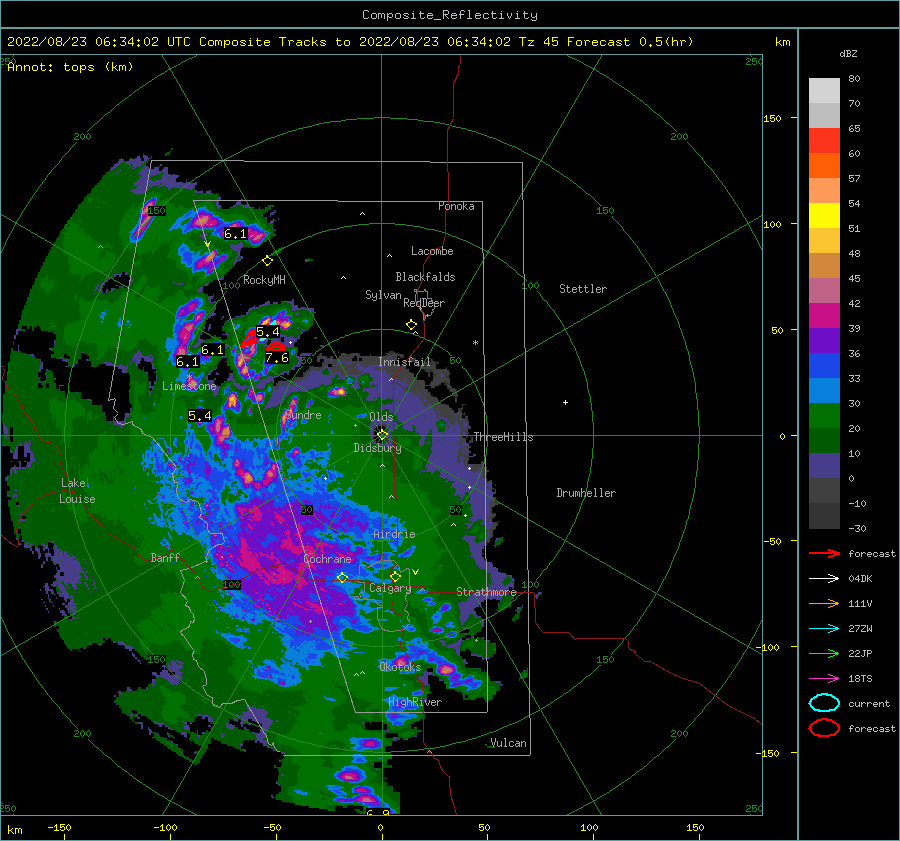Click the yellow diamond marker below RedDeer

coord(412,325)
